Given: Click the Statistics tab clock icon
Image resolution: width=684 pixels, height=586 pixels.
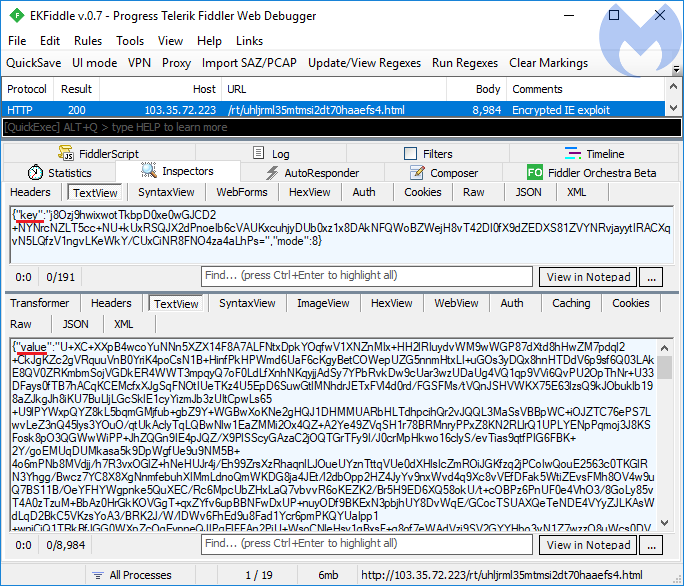Looking at the screenshot, I should point(35,172).
